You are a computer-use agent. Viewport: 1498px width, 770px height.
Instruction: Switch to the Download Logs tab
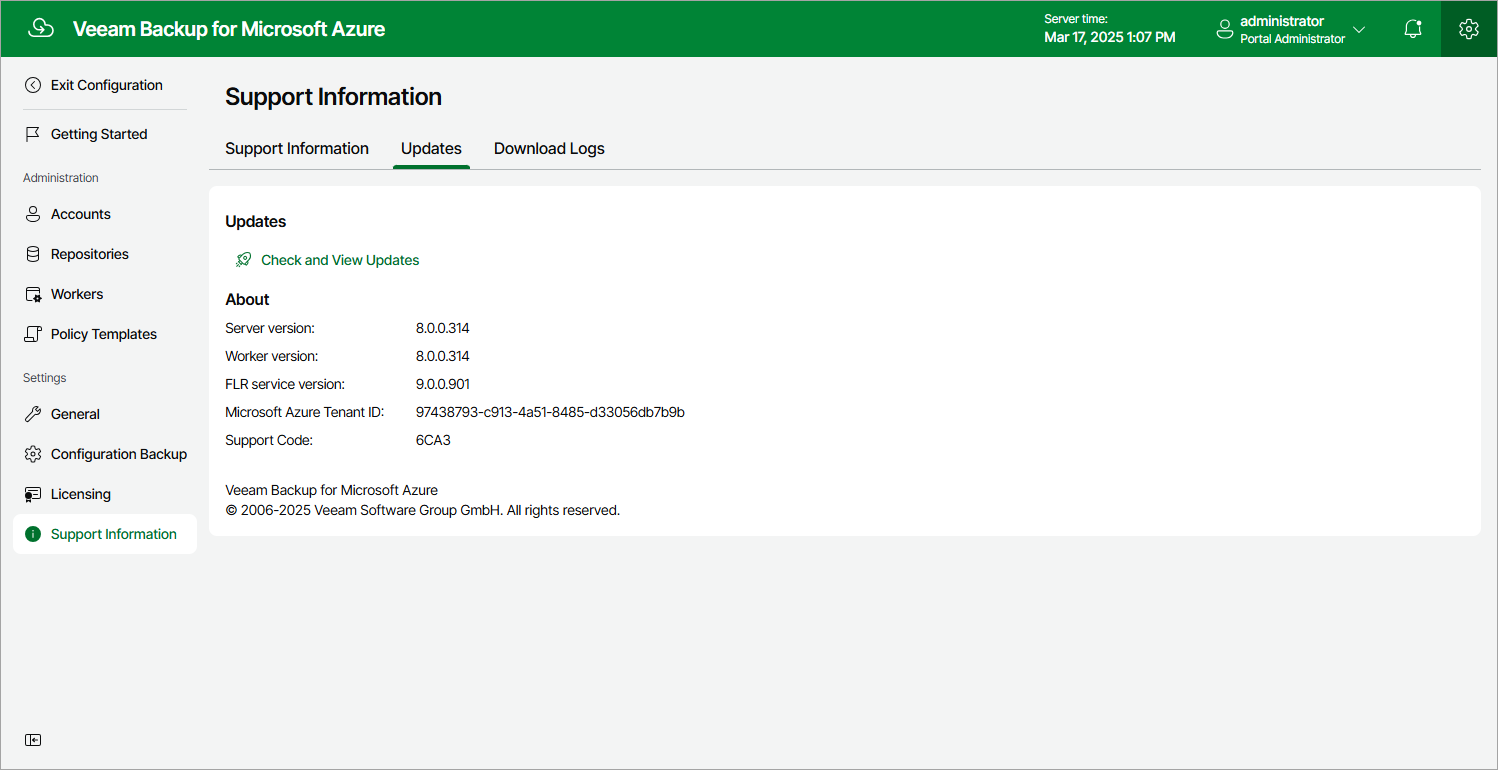pyautogui.click(x=549, y=149)
